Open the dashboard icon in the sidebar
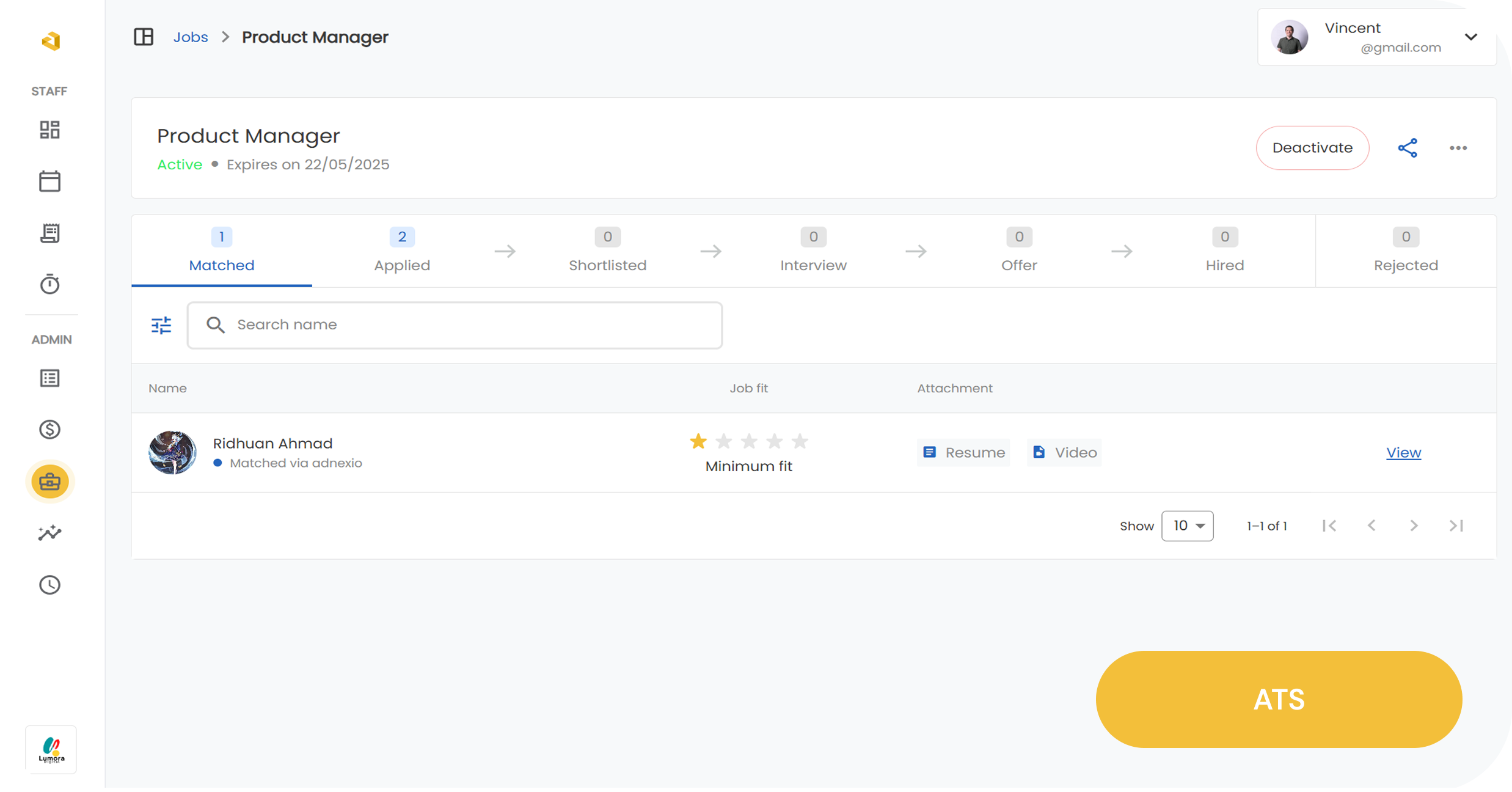 49,130
